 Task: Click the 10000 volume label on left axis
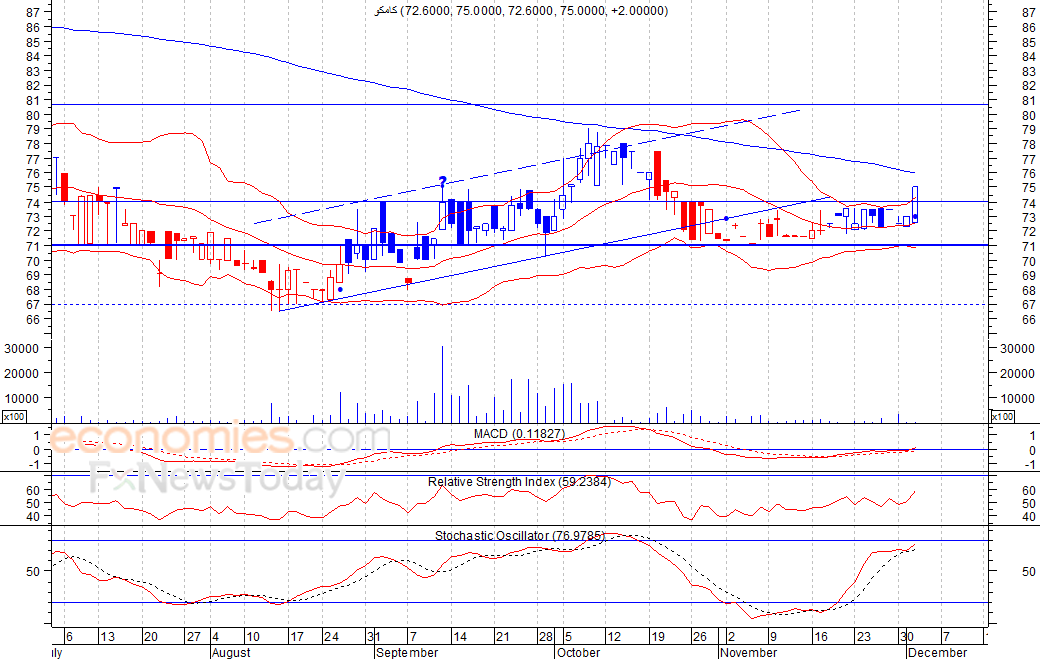pyautogui.click(x=22, y=398)
